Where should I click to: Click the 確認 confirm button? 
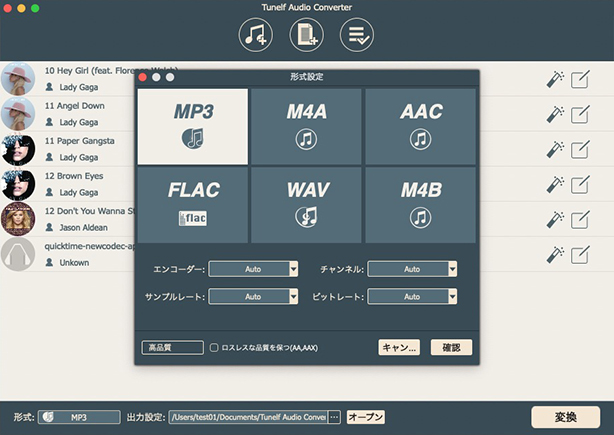point(451,347)
